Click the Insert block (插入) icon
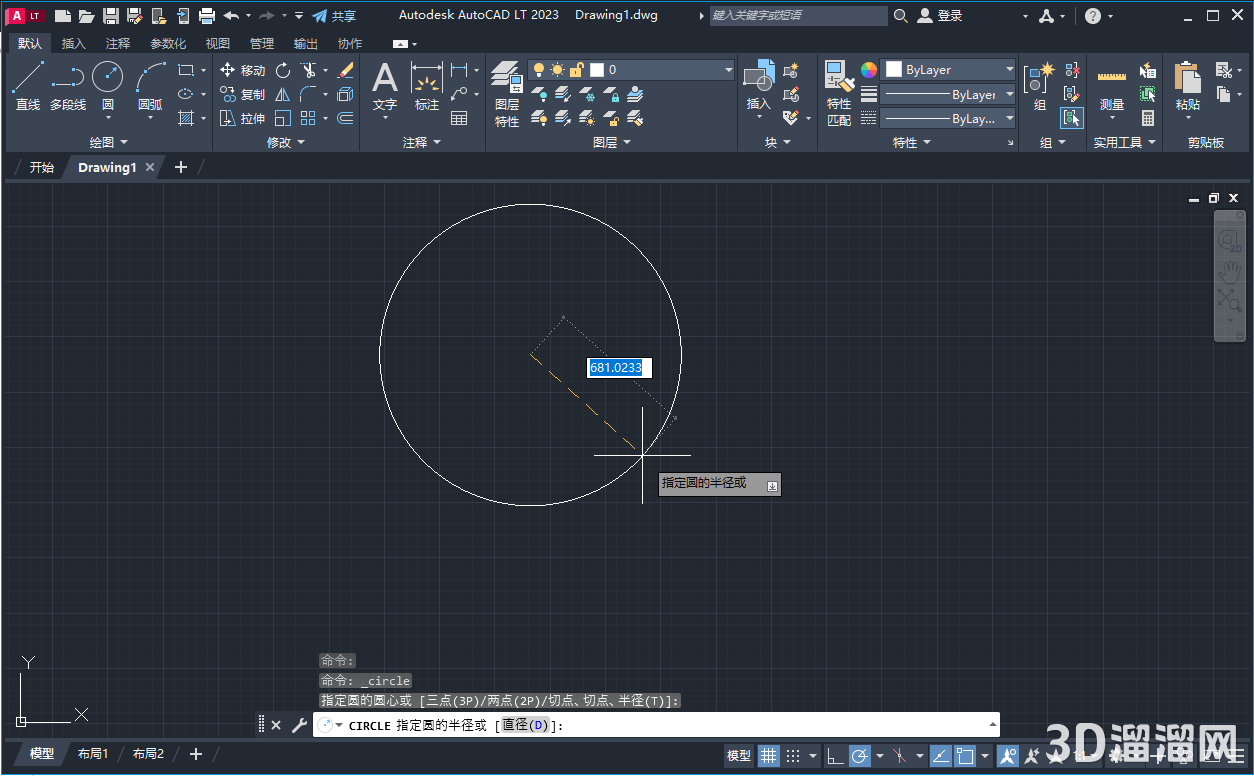The height and width of the screenshot is (776, 1254). click(759, 77)
